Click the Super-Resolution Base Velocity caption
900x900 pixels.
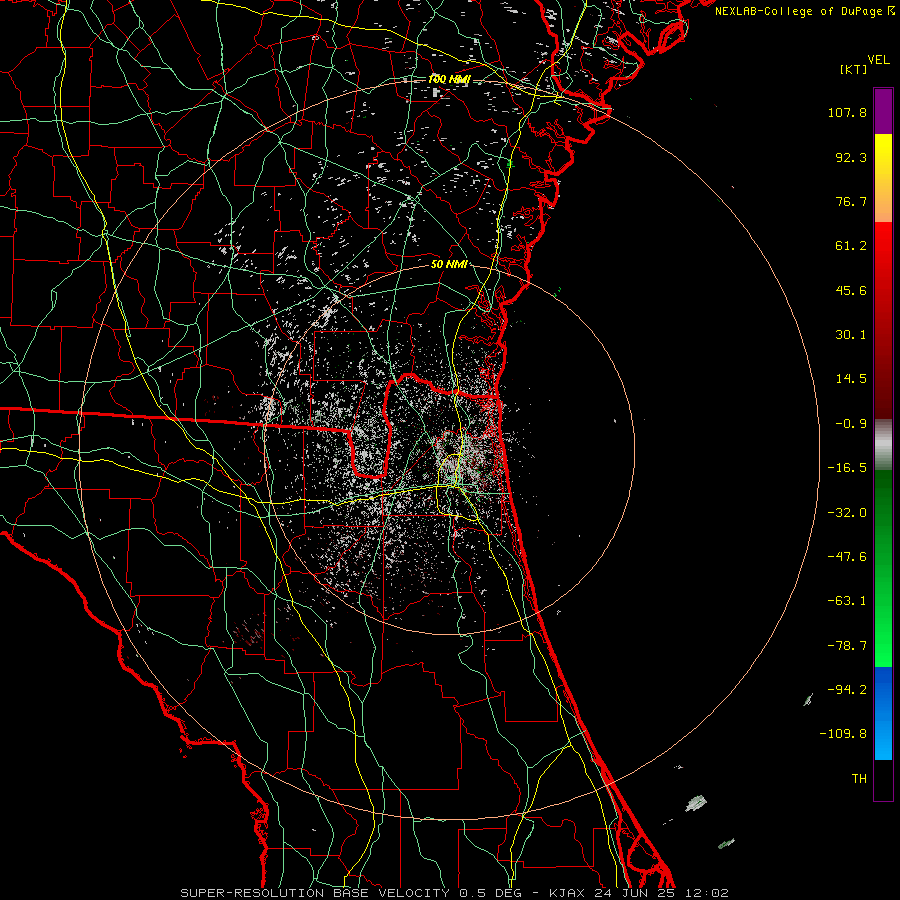(x=455, y=893)
